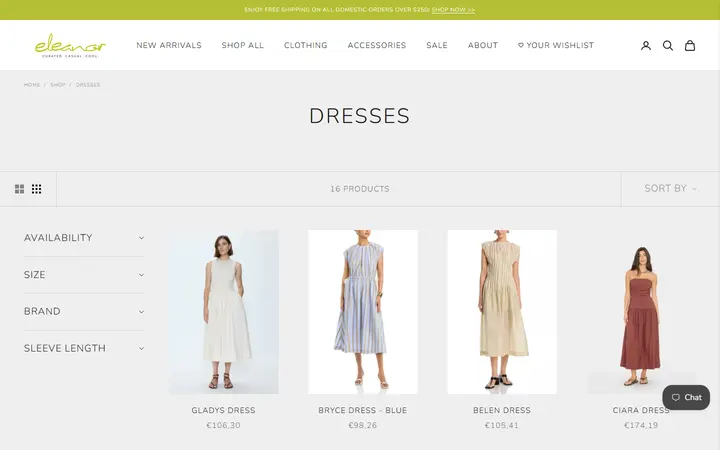Open Accessories menu
Screen dimensions: 720x450
pyautogui.click(x=377, y=45)
